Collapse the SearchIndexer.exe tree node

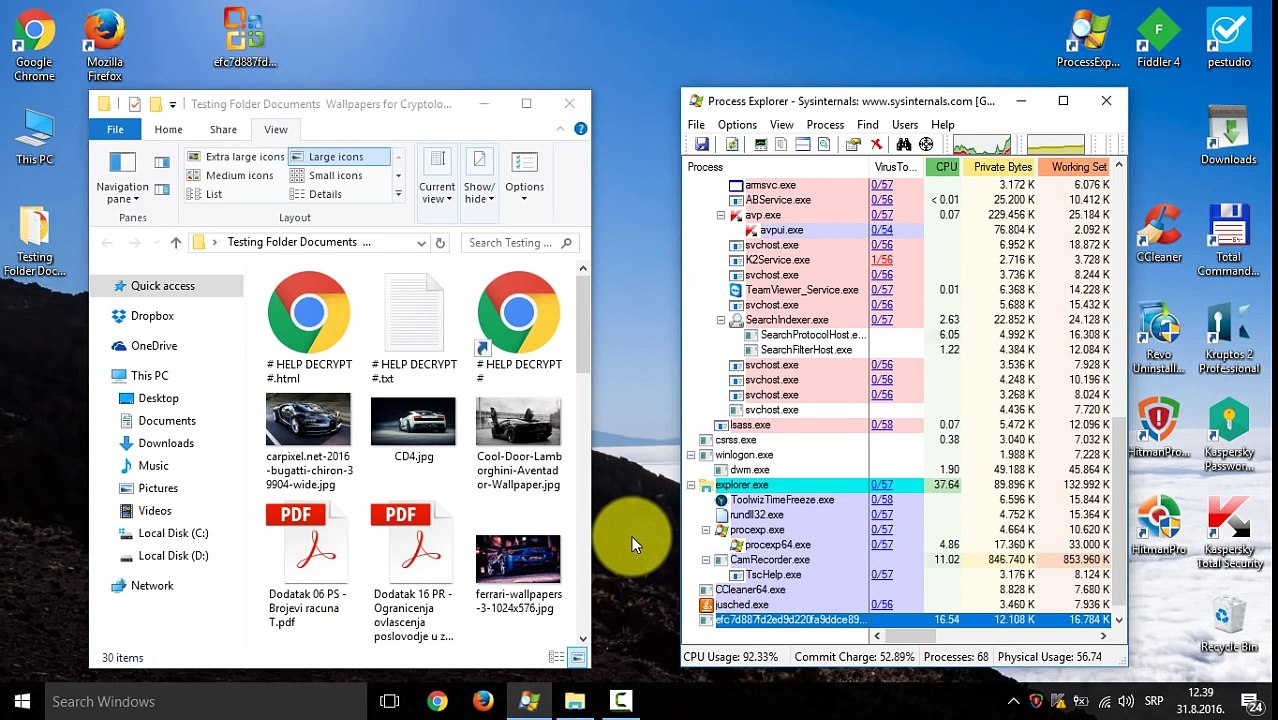[x=721, y=320]
